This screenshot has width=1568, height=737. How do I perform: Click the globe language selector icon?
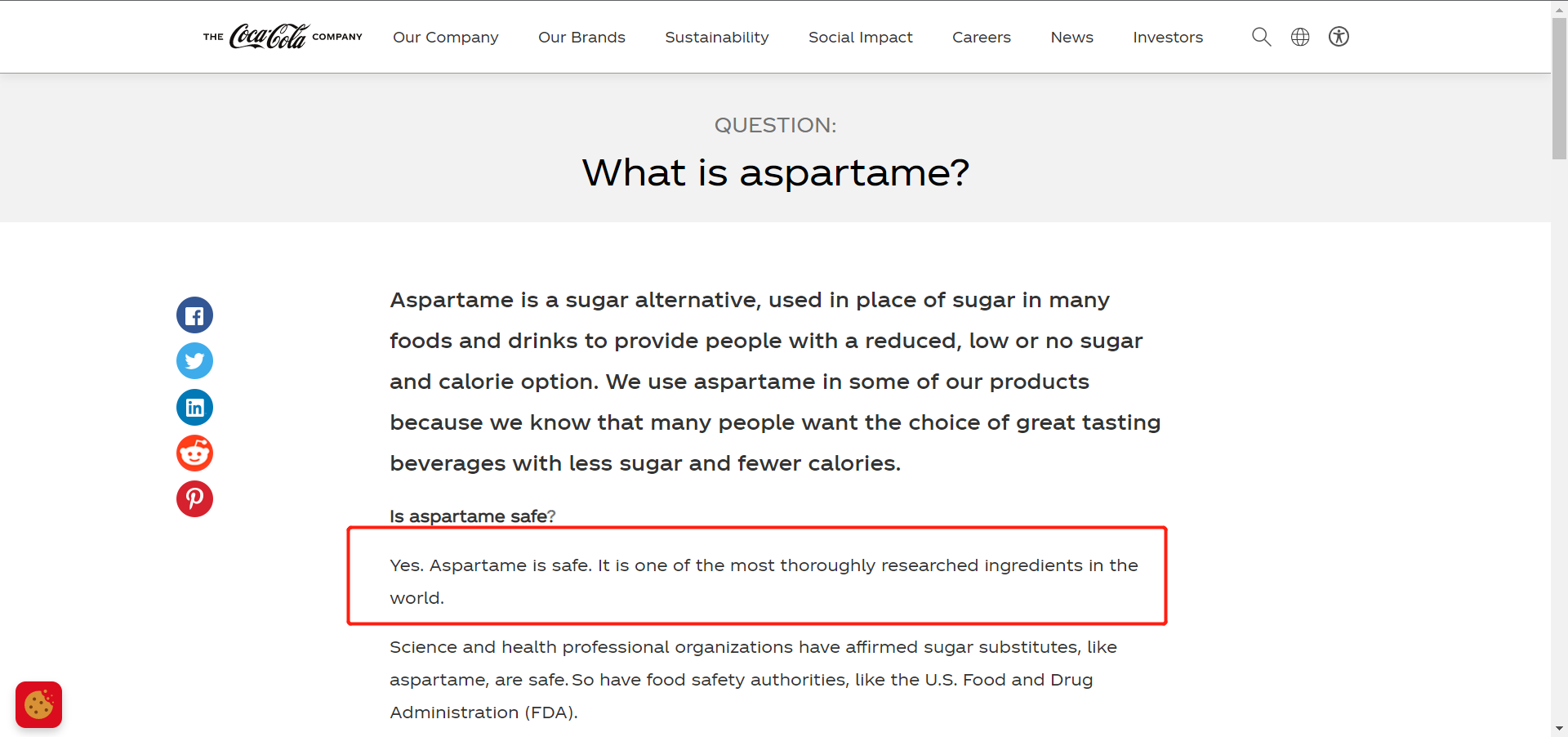(1300, 37)
